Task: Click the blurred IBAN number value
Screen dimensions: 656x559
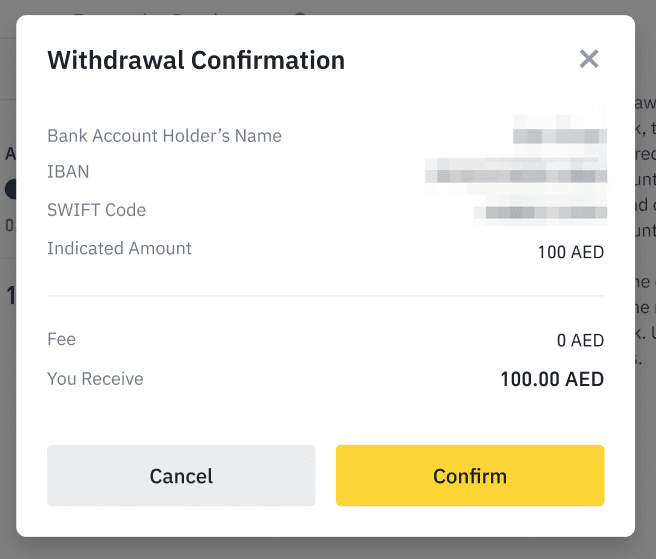Action: (x=515, y=173)
